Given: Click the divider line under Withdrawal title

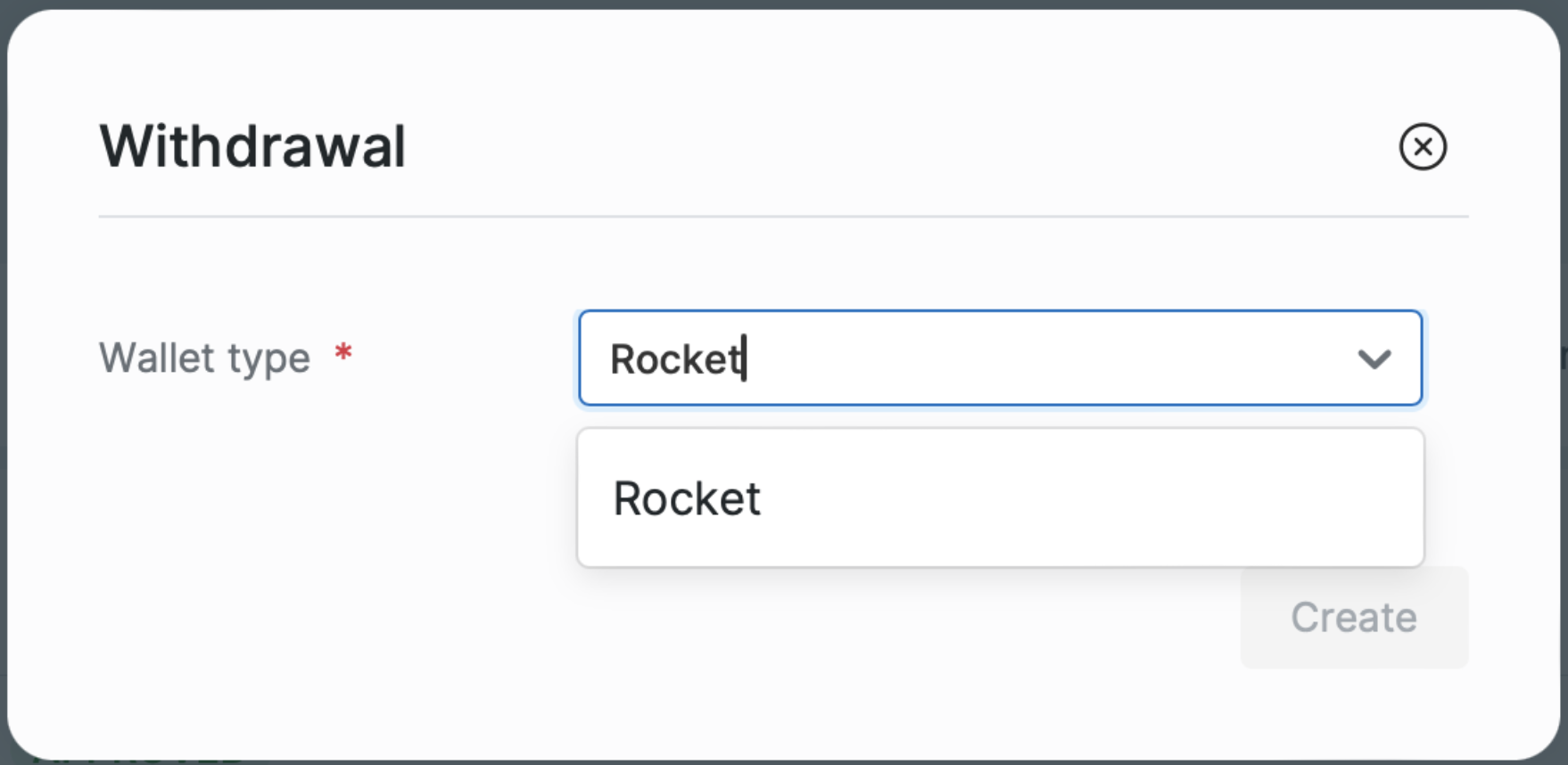Looking at the screenshot, I should (783, 217).
